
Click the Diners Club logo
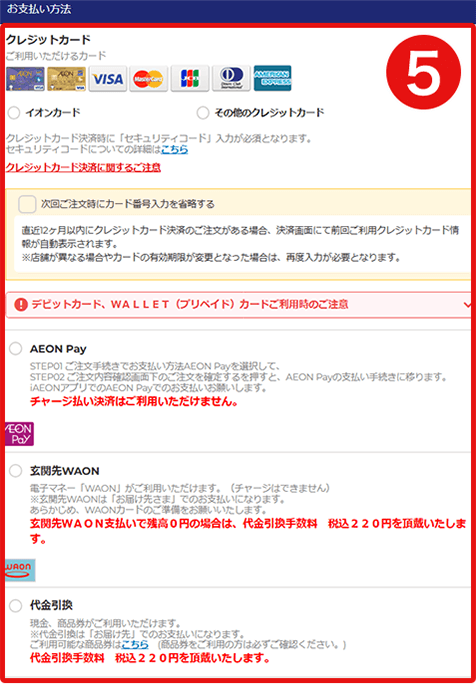231,79
